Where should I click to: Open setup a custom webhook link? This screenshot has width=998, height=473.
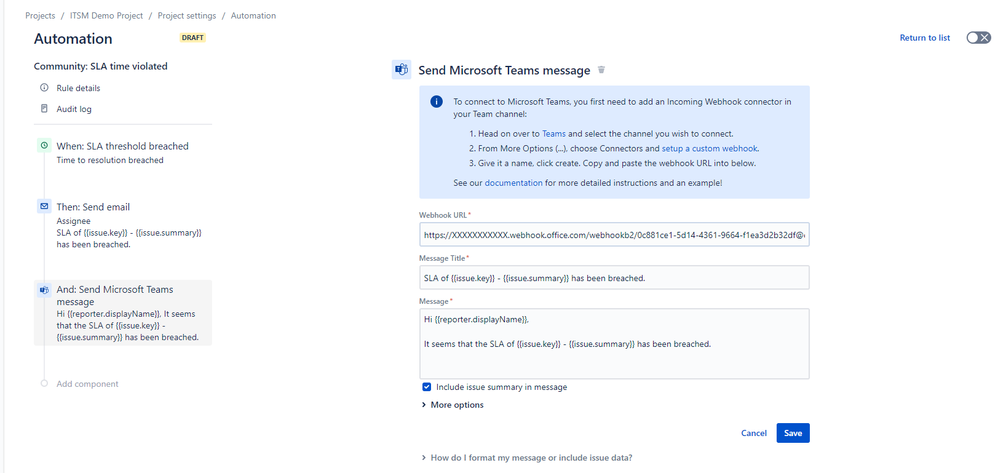point(710,148)
